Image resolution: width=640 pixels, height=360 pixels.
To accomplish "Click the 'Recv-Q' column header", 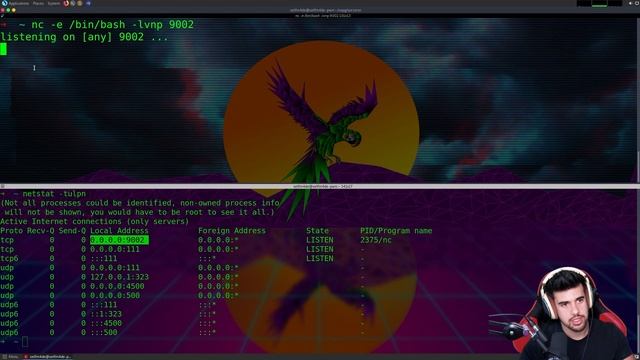I will coord(40,231).
